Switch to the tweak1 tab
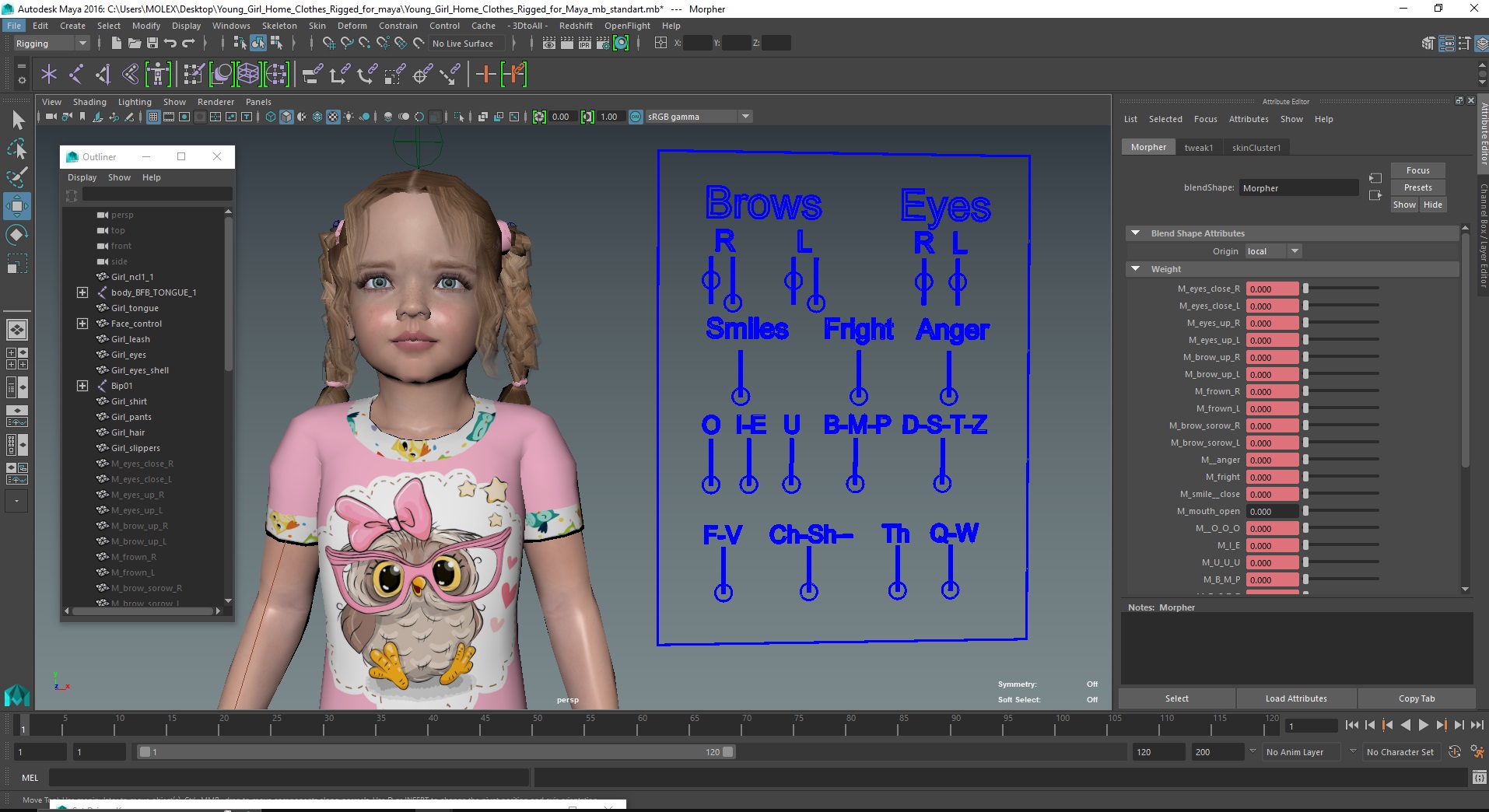 (1198, 148)
